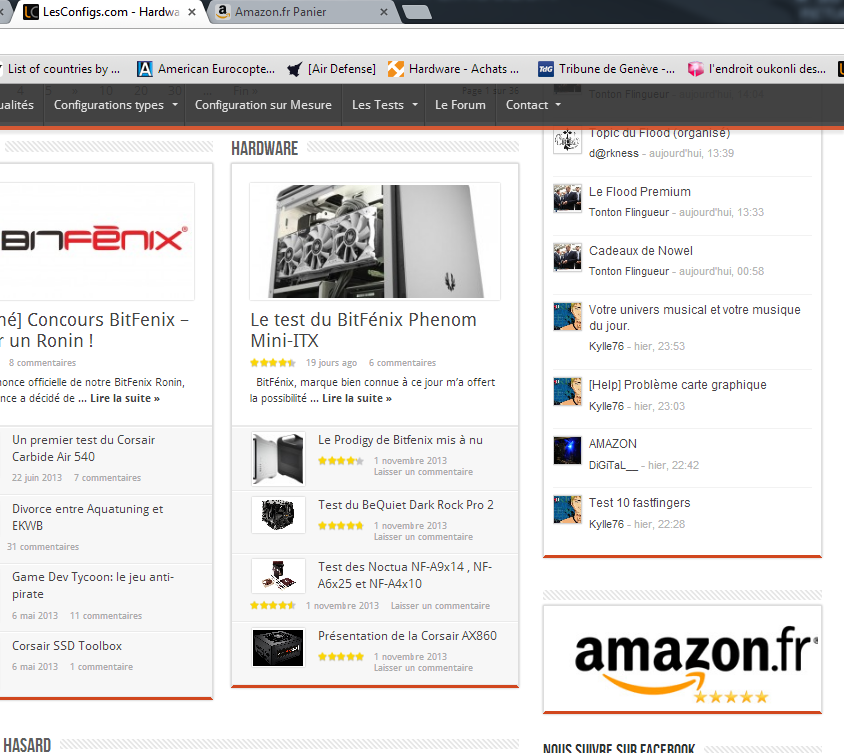
Task: Expand the Les Tests dropdown arrow
Action: tap(415, 104)
